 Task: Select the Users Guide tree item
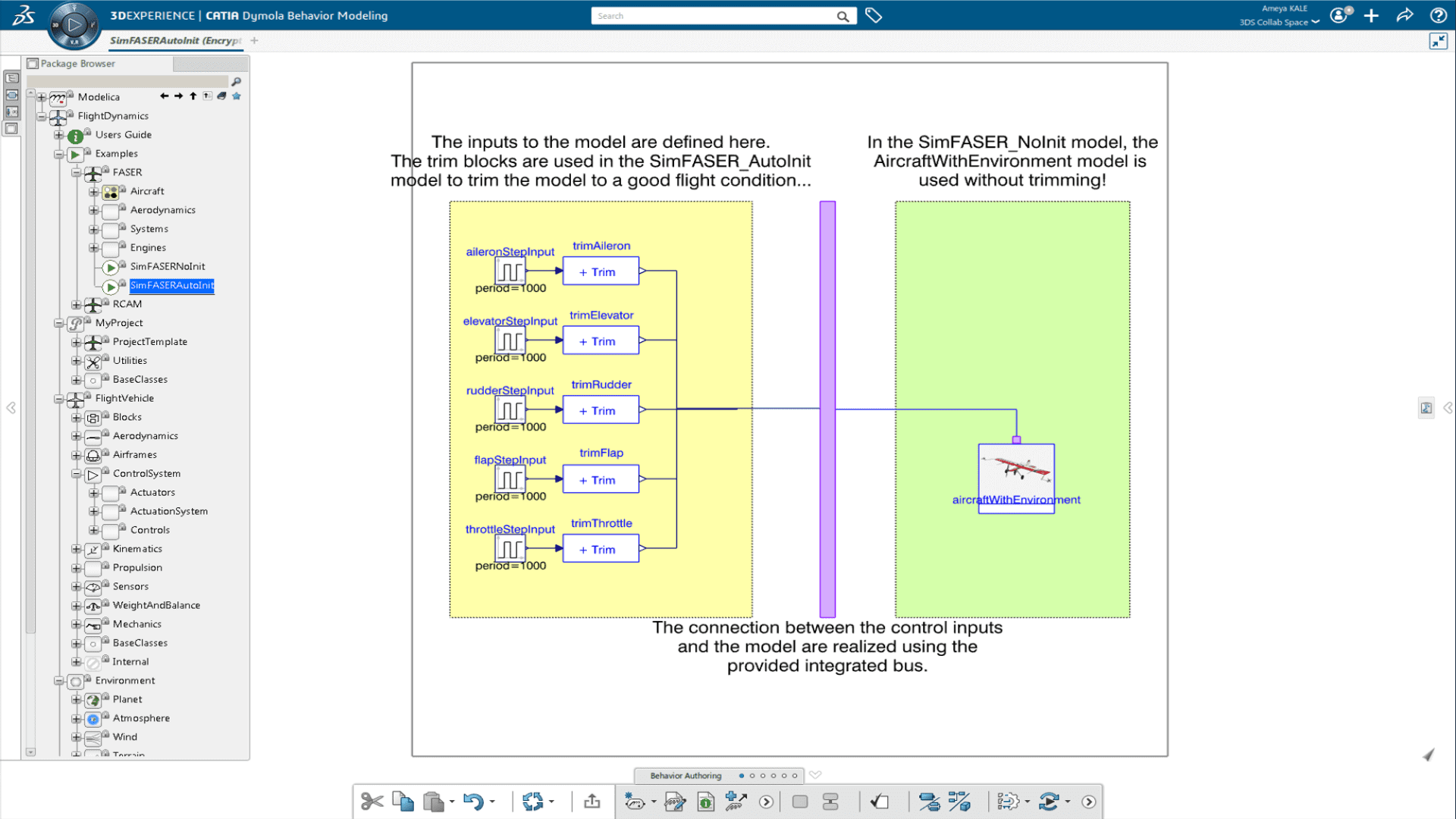(124, 135)
